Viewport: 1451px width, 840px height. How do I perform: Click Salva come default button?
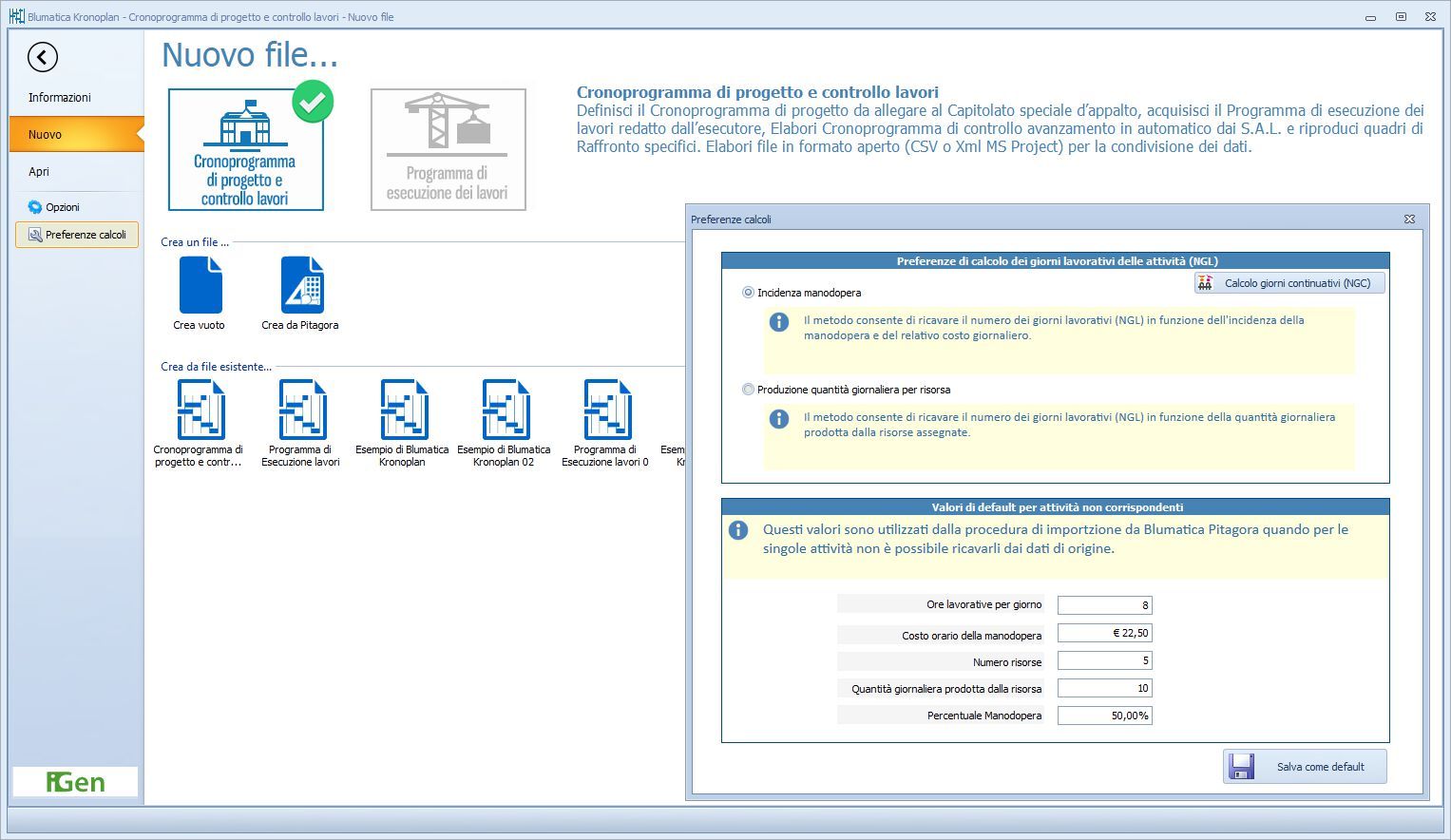click(x=1304, y=767)
